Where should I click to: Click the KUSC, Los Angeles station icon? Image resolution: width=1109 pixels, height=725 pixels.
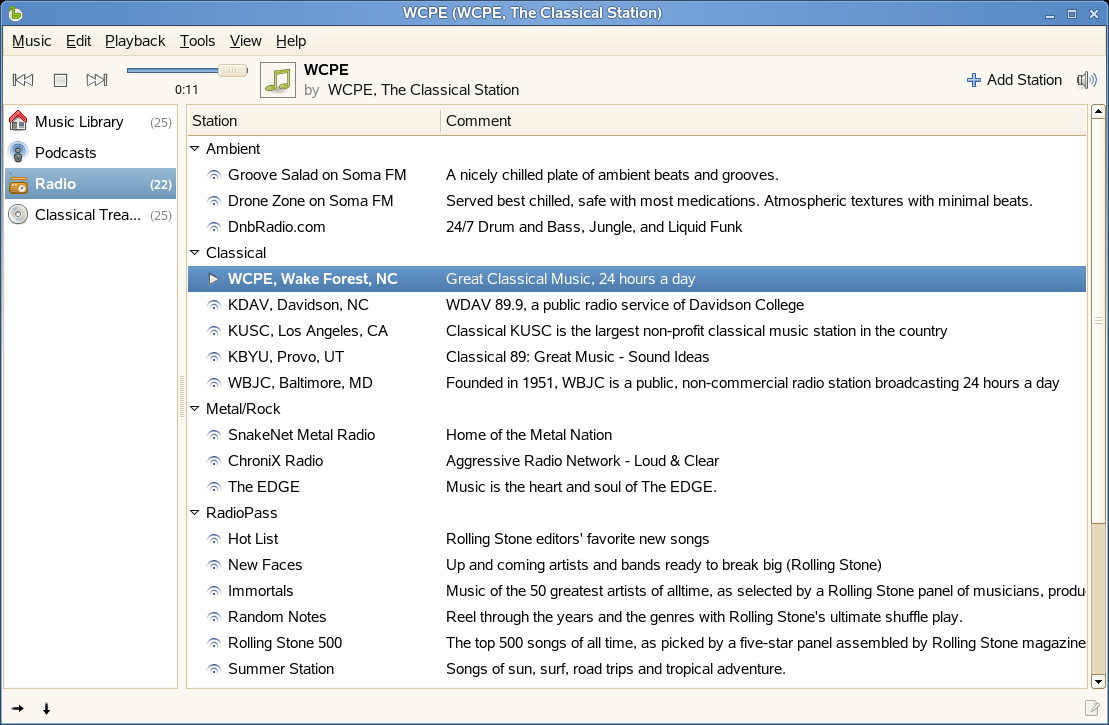point(214,331)
